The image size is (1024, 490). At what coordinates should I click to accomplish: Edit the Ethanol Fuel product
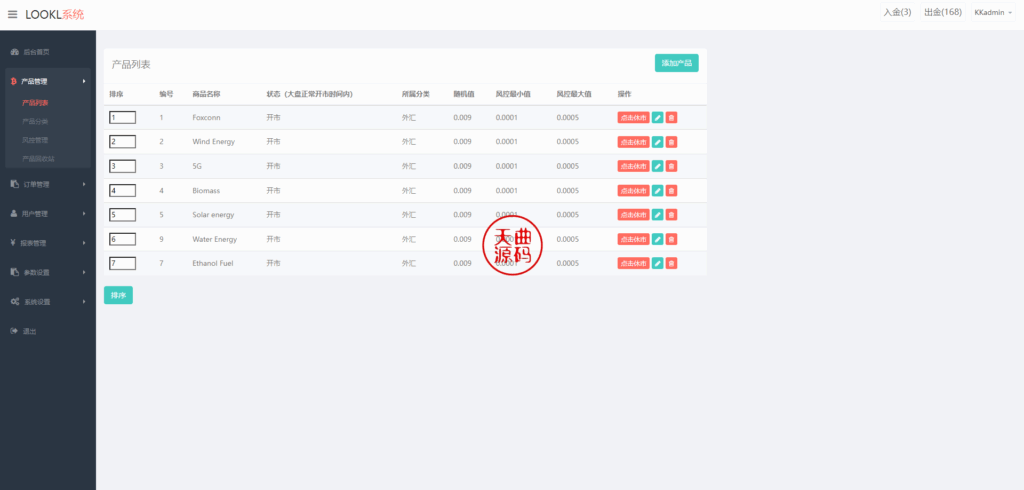point(658,263)
